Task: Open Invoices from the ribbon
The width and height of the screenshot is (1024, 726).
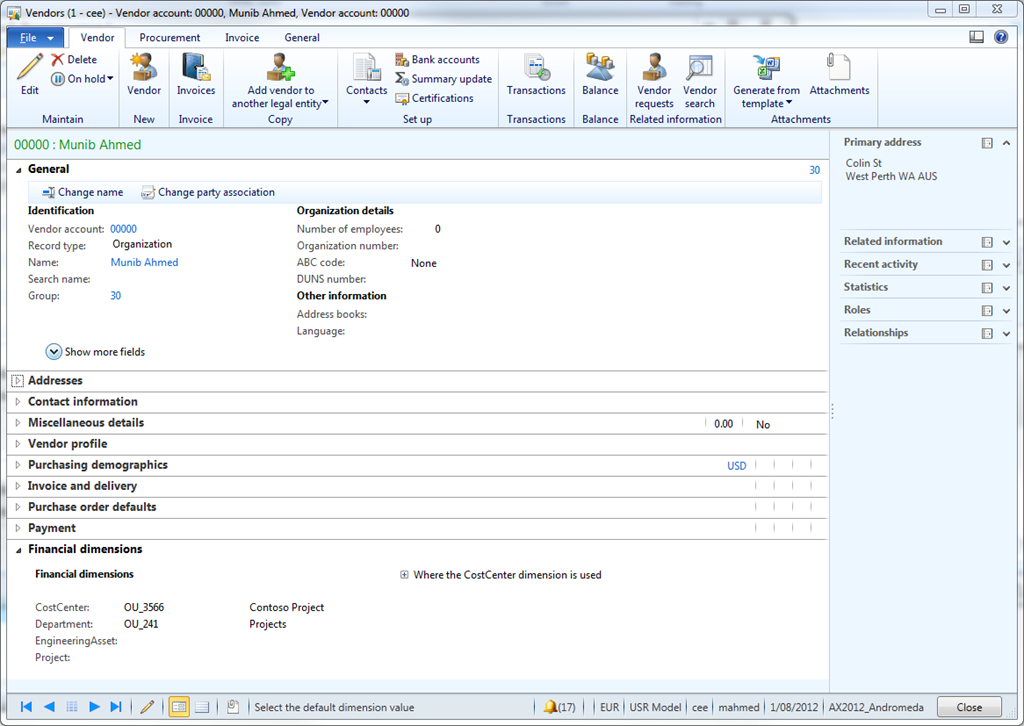Action: pyautogui.click(x=195, y=74)
